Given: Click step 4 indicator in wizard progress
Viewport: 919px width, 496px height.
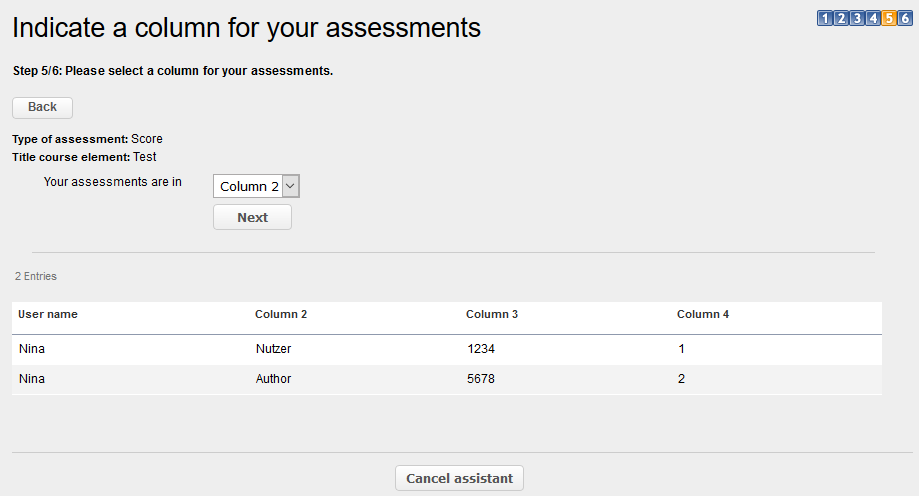Looking at the screenshot, I should pyautogui.click(x=873, y=18).
